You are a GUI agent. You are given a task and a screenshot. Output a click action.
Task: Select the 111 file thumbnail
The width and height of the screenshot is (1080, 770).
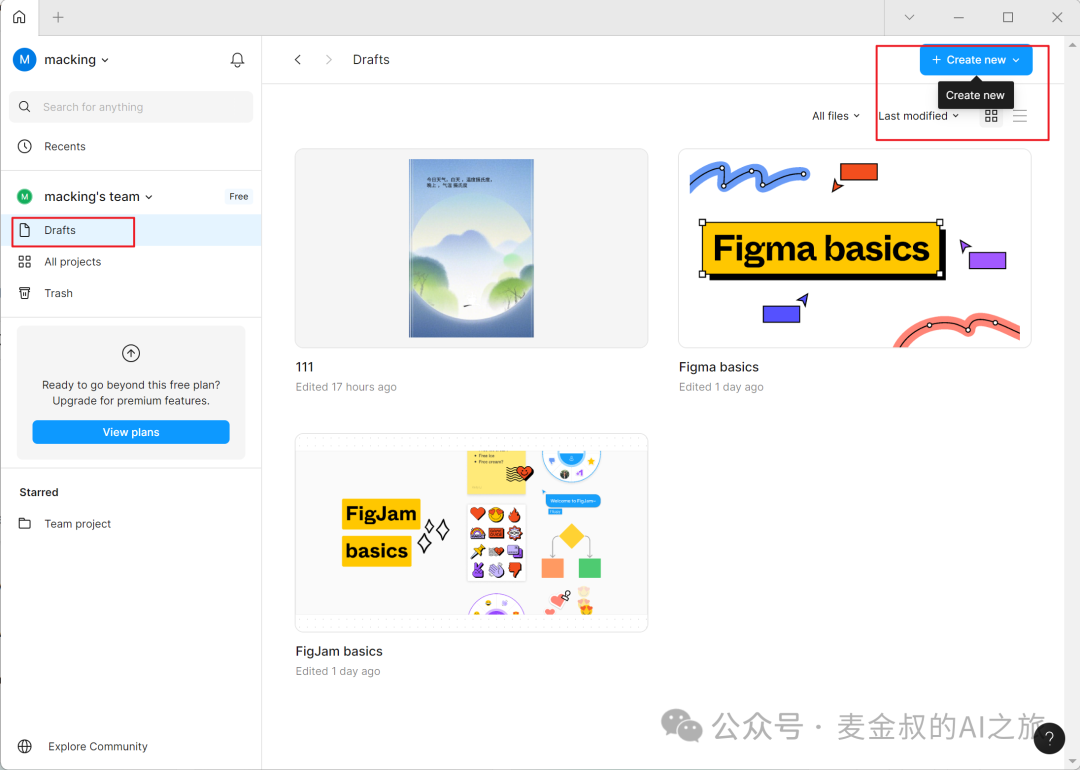[x=471, y=248]
